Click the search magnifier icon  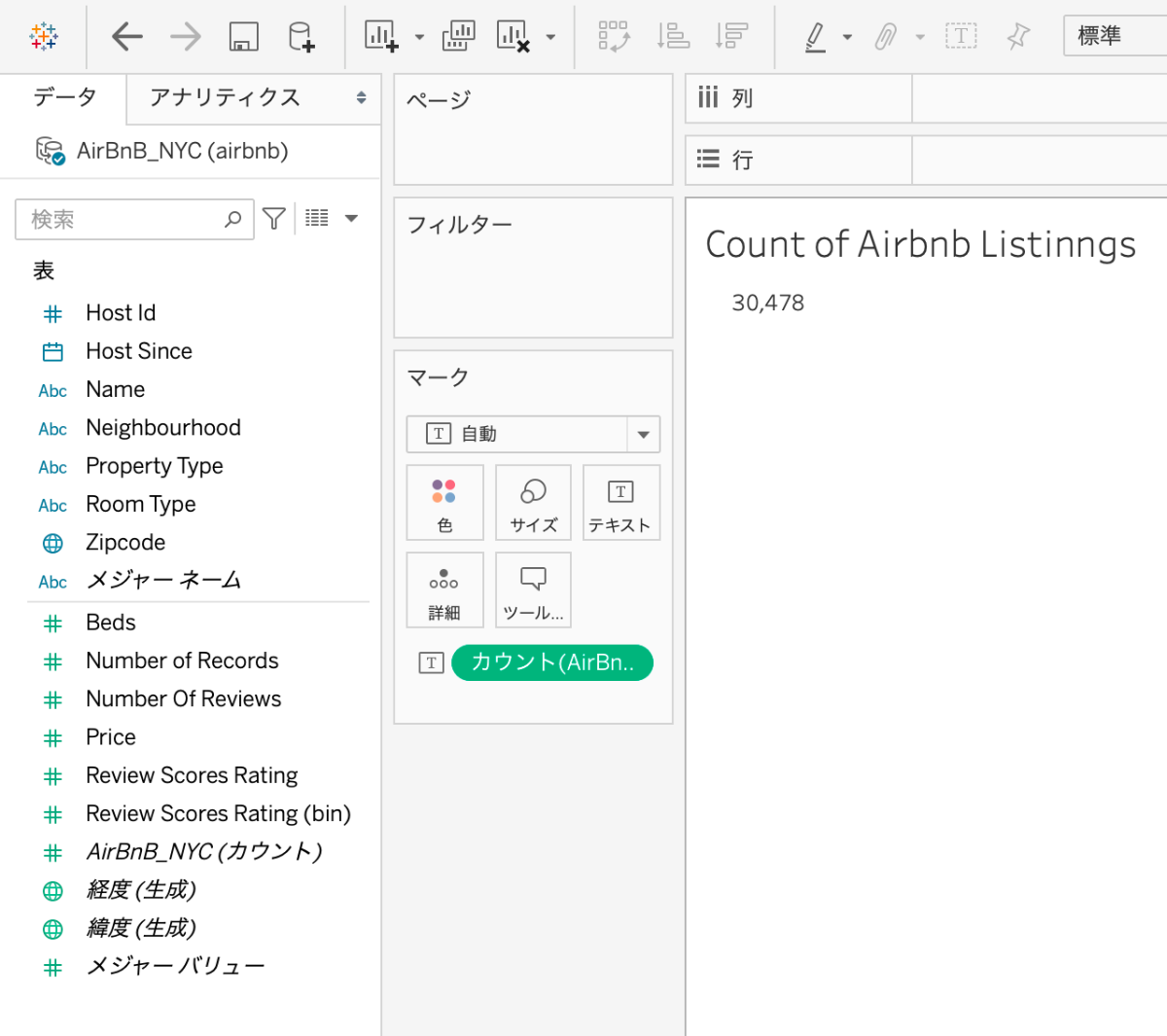[x=233, y=219]
